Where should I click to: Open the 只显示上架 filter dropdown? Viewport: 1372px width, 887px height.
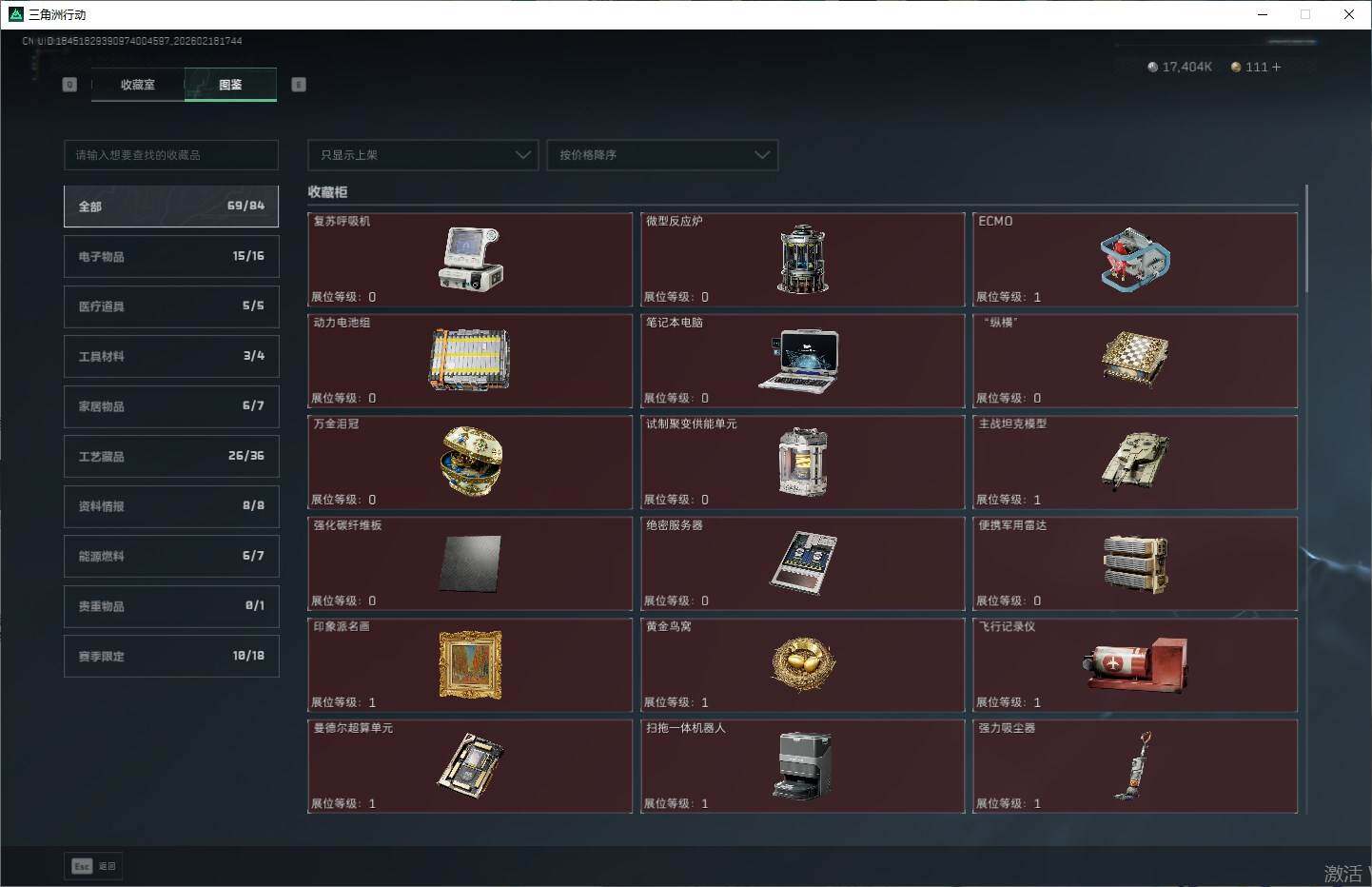pyautogui.click(x=423, y=155)
